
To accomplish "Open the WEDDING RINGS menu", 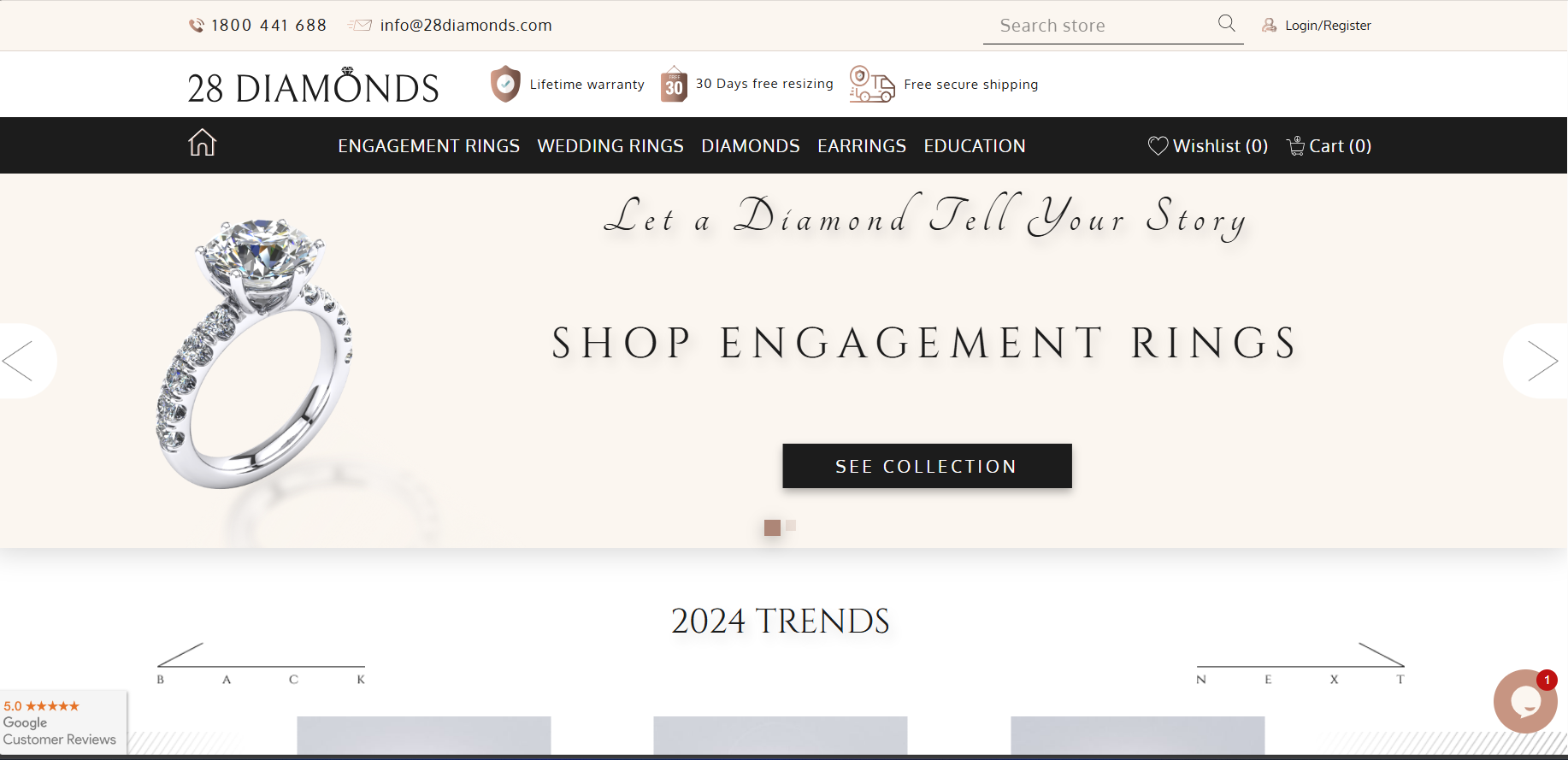I will pyautogui.click(x=610, y=146).
